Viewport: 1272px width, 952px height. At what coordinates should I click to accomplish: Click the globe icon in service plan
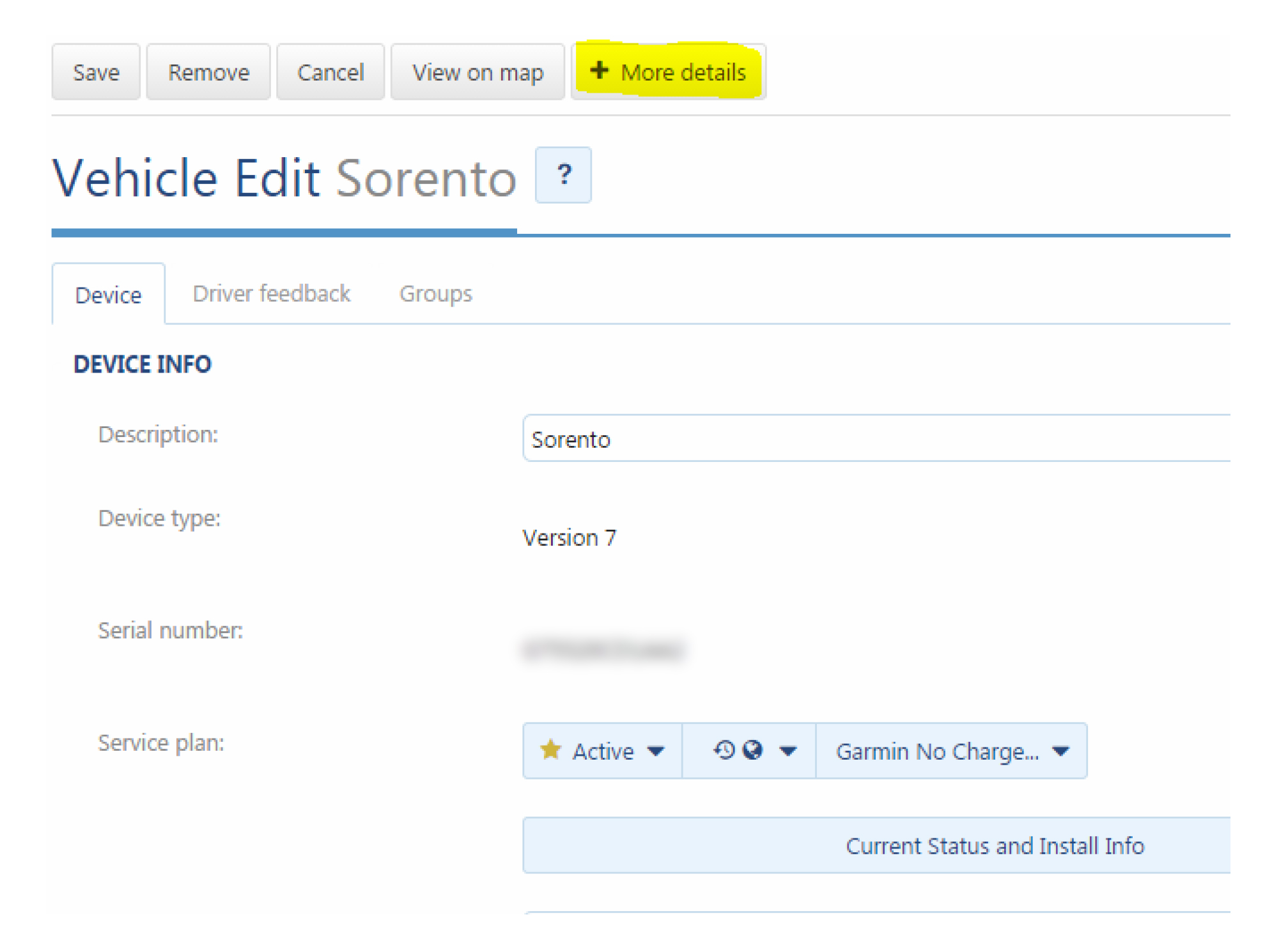point(752,749)
